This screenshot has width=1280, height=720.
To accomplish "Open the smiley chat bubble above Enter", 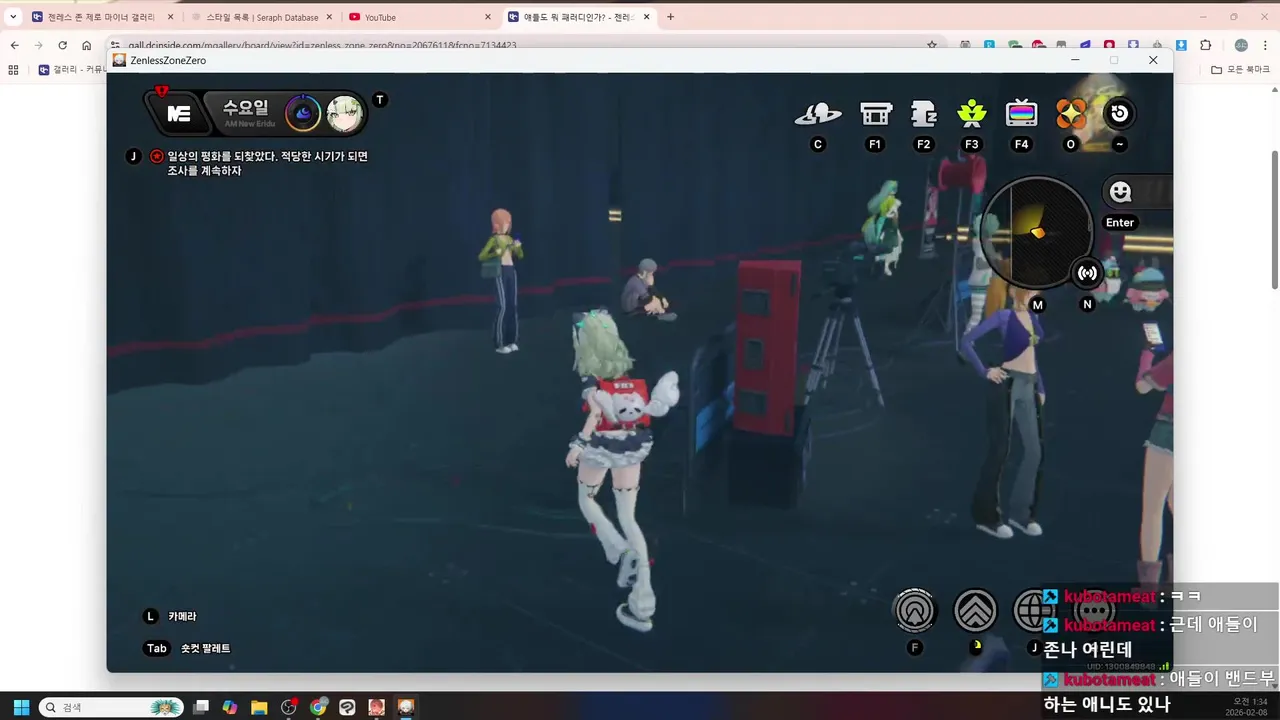I will [1121, 192].
